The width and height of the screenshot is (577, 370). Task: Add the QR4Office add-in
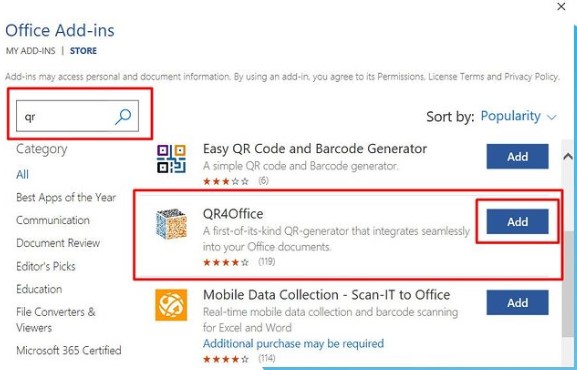pyautogui.click(x=517, y=222)
